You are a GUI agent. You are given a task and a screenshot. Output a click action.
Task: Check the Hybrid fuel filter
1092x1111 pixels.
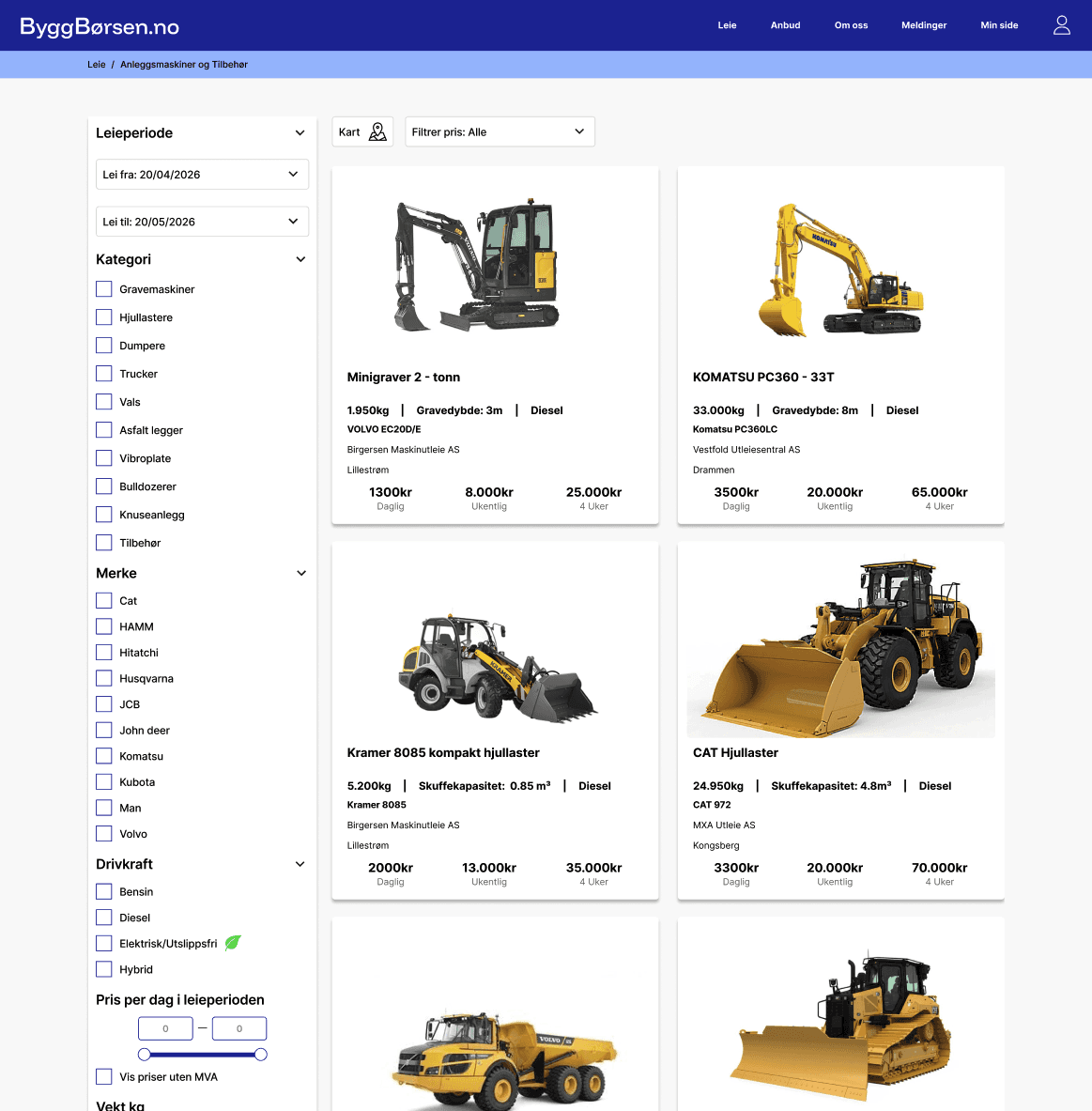point(104,969)
